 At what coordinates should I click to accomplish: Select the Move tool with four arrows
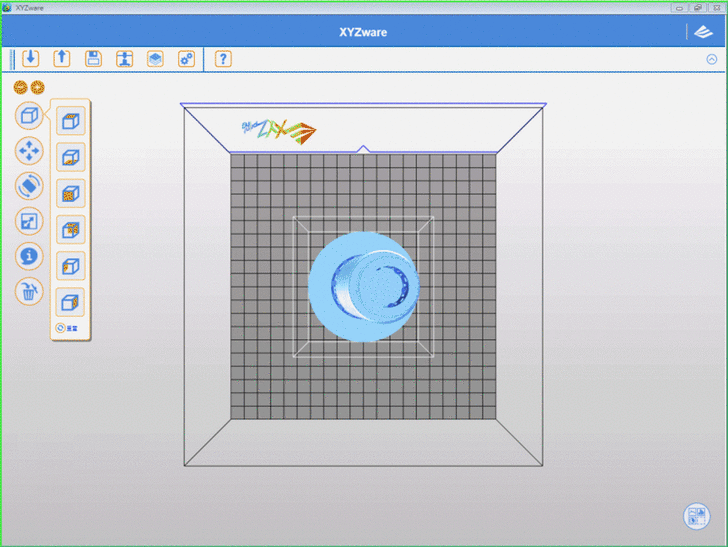tap(29, 151)
